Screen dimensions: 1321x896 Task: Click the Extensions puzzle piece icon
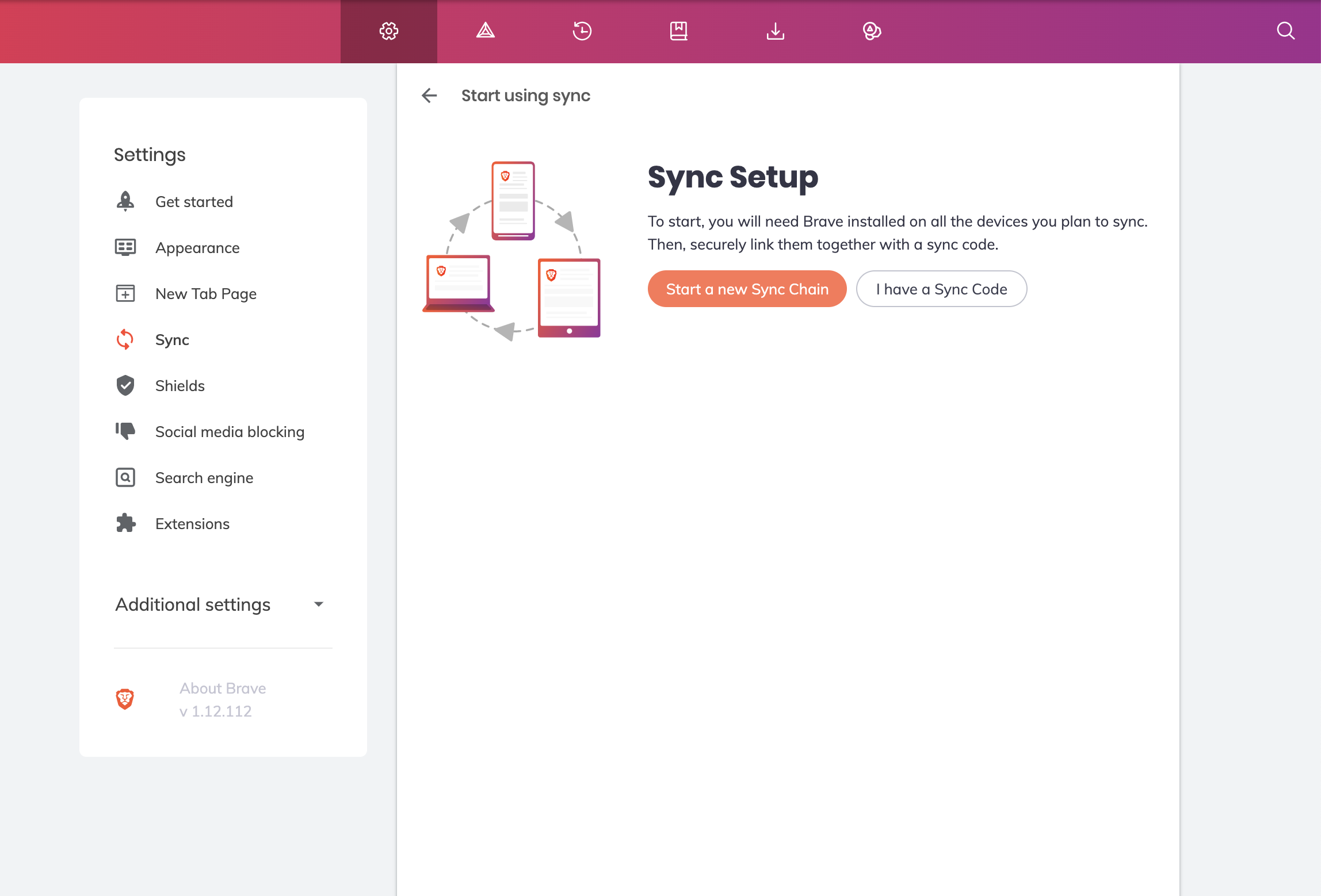point(125,524)
